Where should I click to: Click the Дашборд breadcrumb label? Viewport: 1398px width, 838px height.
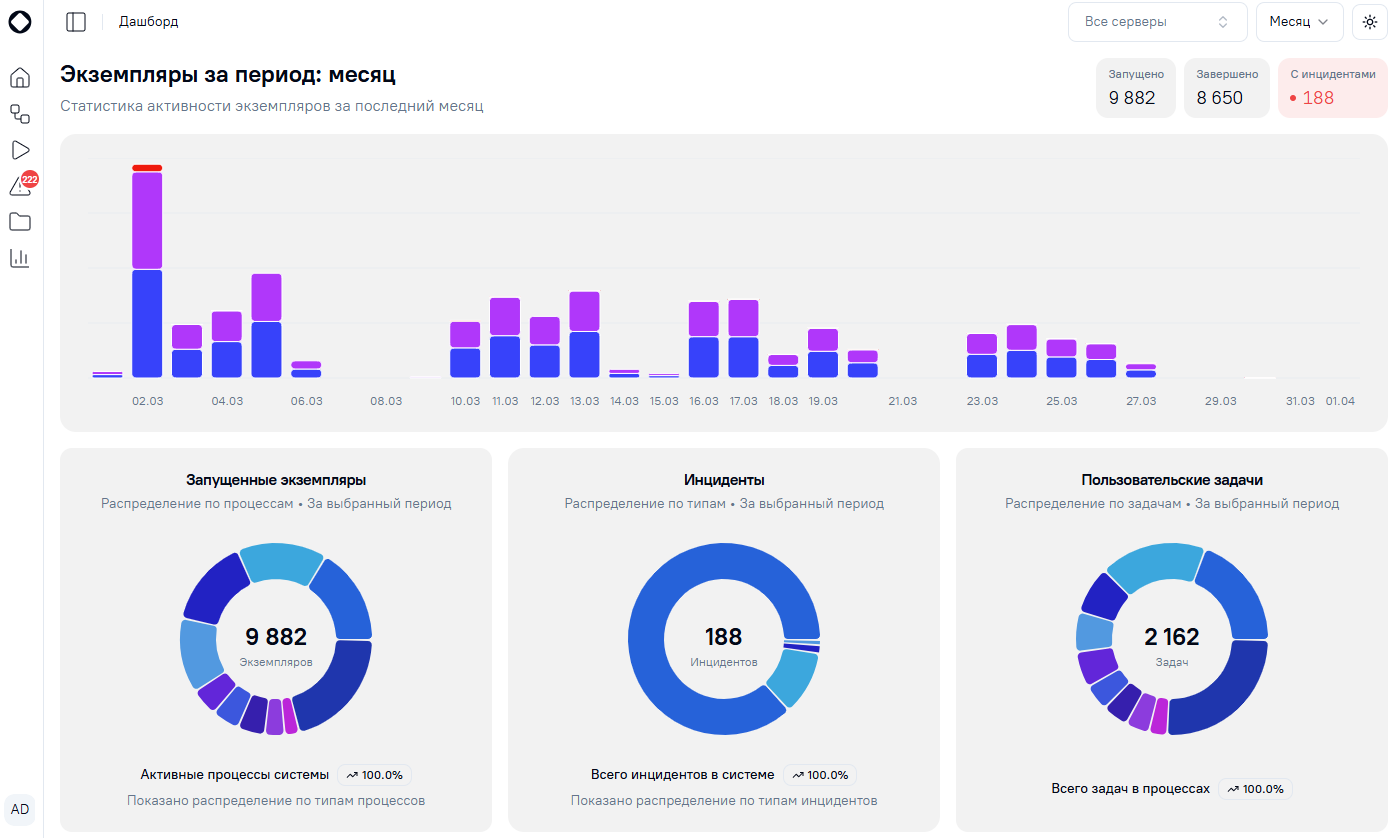tap(148, 22)
